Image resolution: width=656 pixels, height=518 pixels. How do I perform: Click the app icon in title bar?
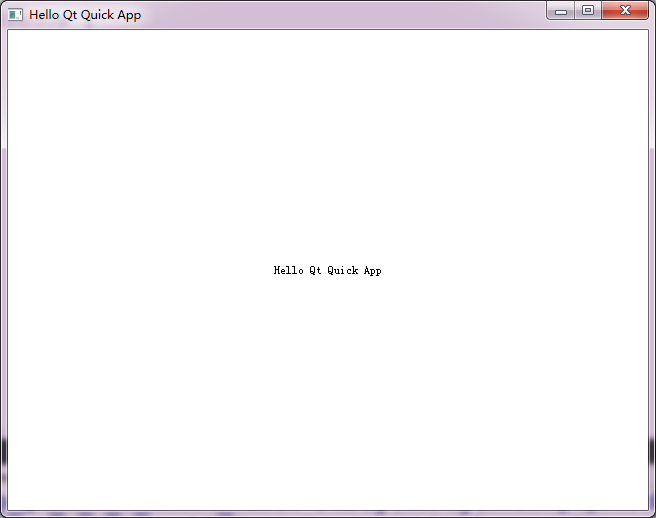[x=15, y=15]
